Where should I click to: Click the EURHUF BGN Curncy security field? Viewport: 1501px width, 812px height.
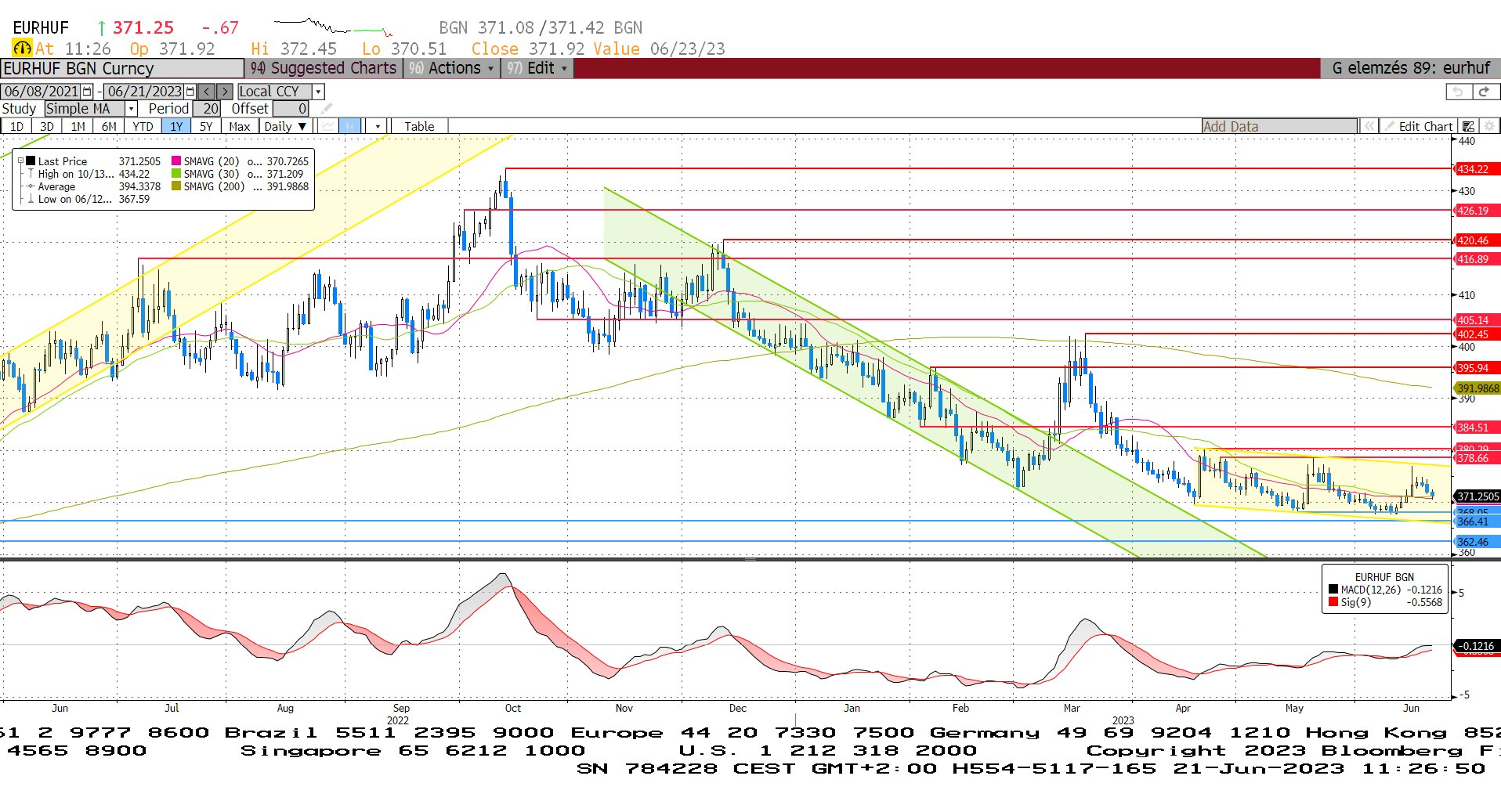pos(122,68)
